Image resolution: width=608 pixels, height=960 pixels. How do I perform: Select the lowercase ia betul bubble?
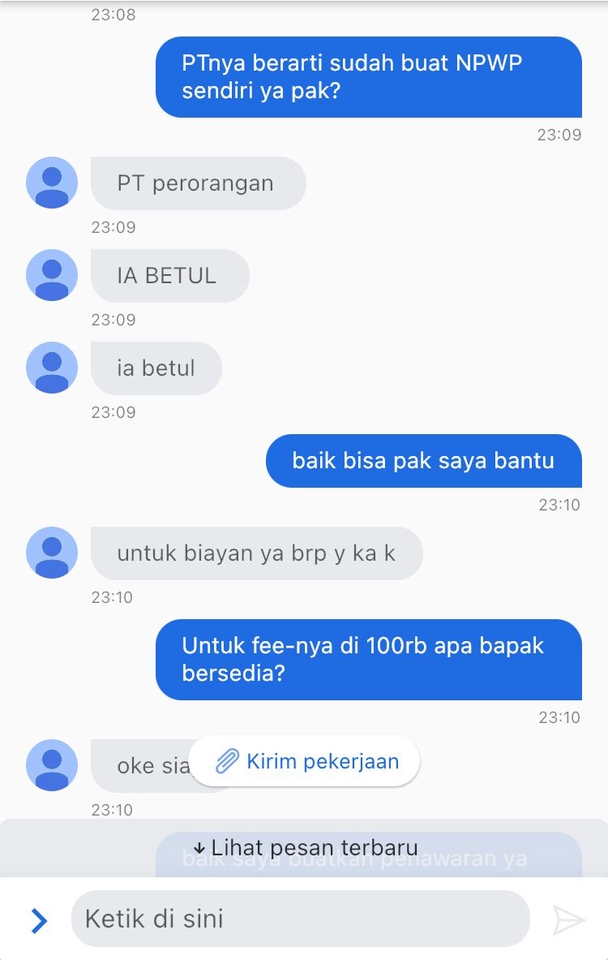coord(156,368)
